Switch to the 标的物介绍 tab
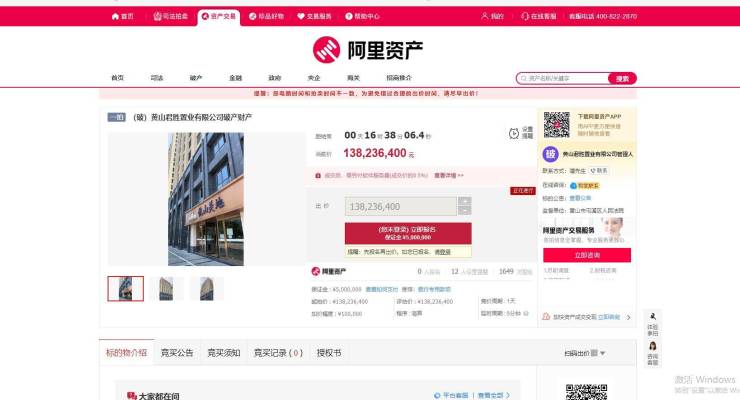This screenshot has width=740, height=400. pos(126,352)
